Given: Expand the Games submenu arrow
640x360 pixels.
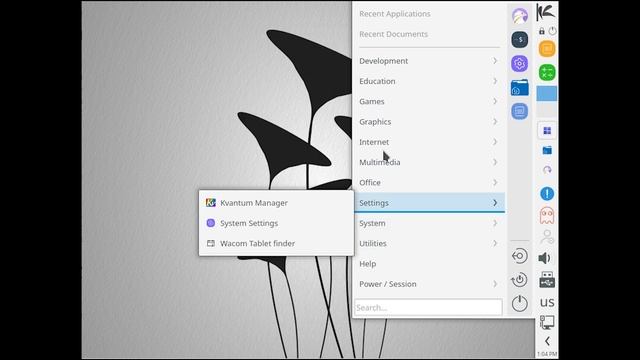Looking at the screenshot, I should [495, 101].
